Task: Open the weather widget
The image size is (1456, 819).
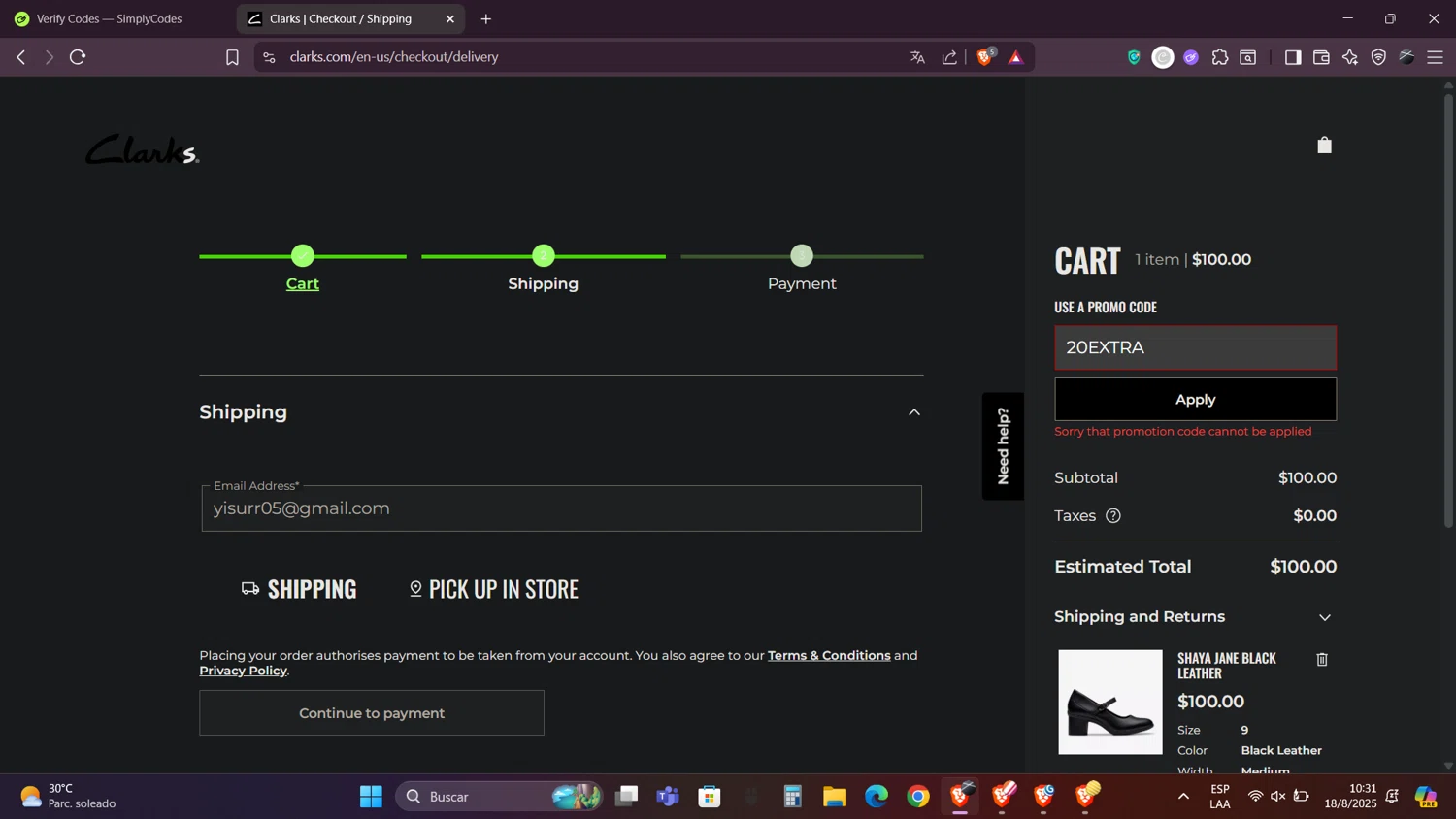Action: point(68,797)
